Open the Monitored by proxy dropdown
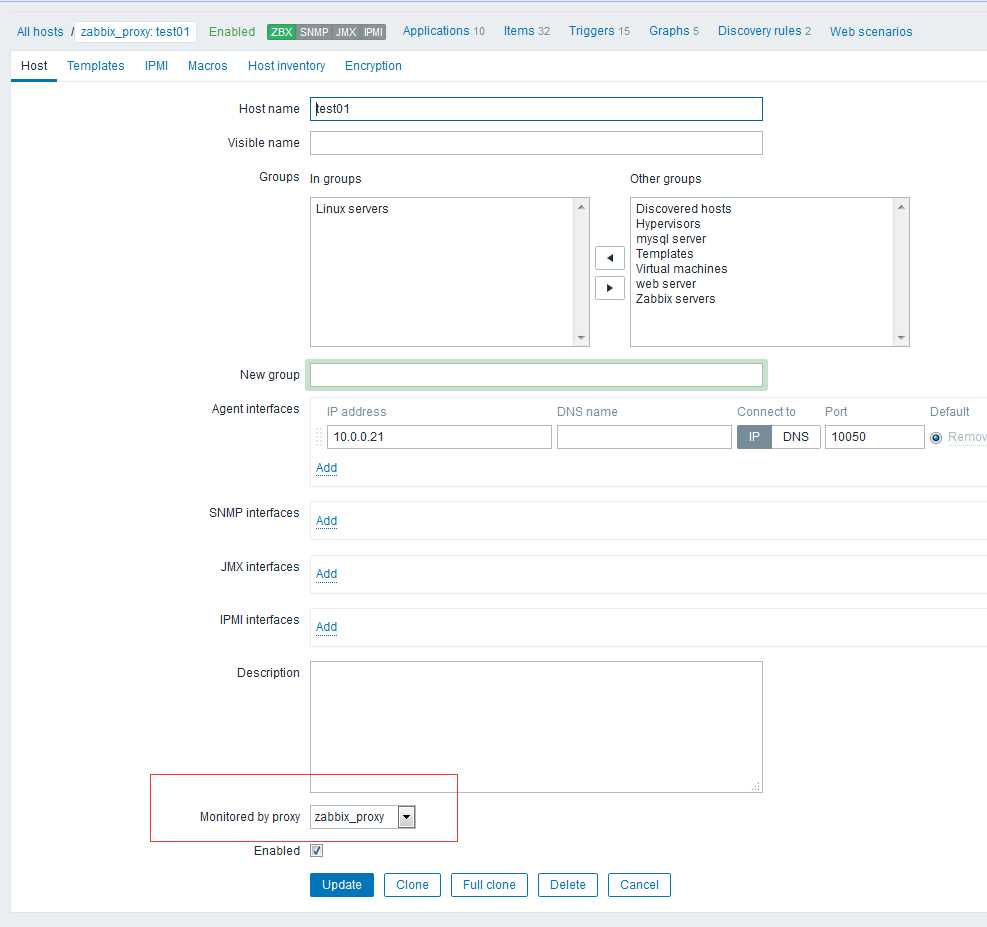The image size is (987, 927). (363, 817)
